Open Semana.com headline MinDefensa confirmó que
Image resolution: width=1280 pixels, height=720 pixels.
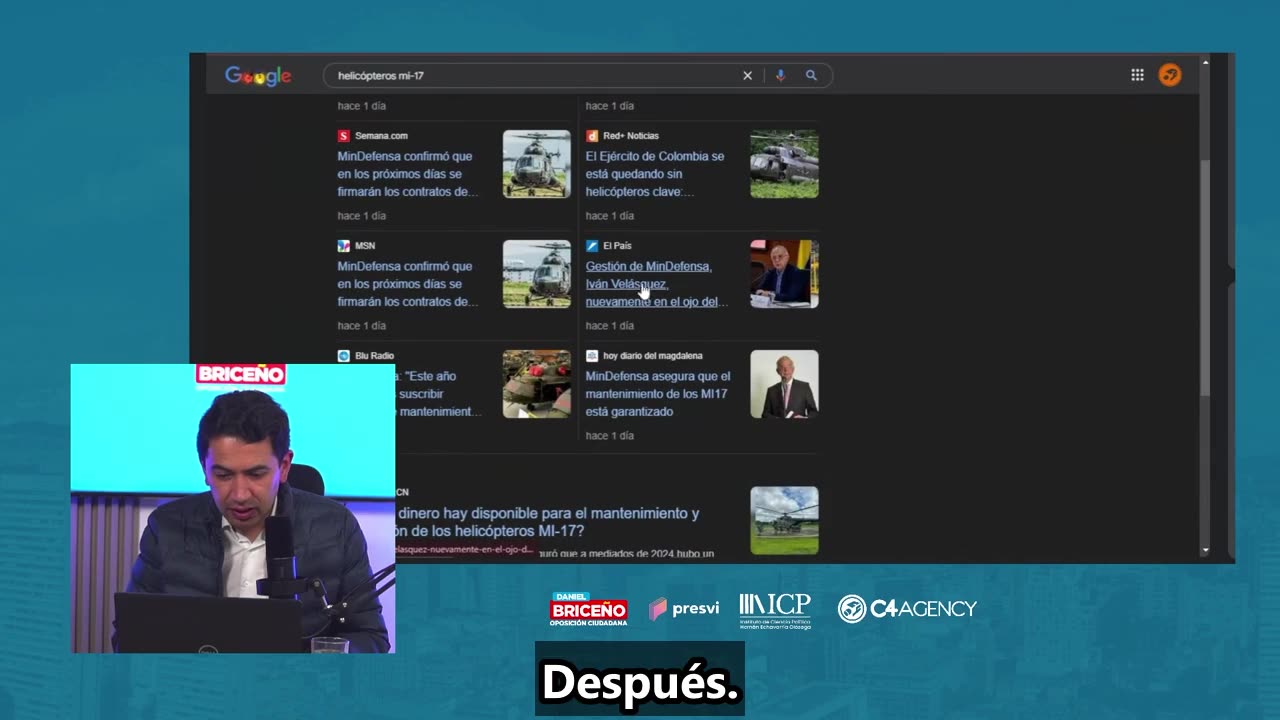point(407,174)
